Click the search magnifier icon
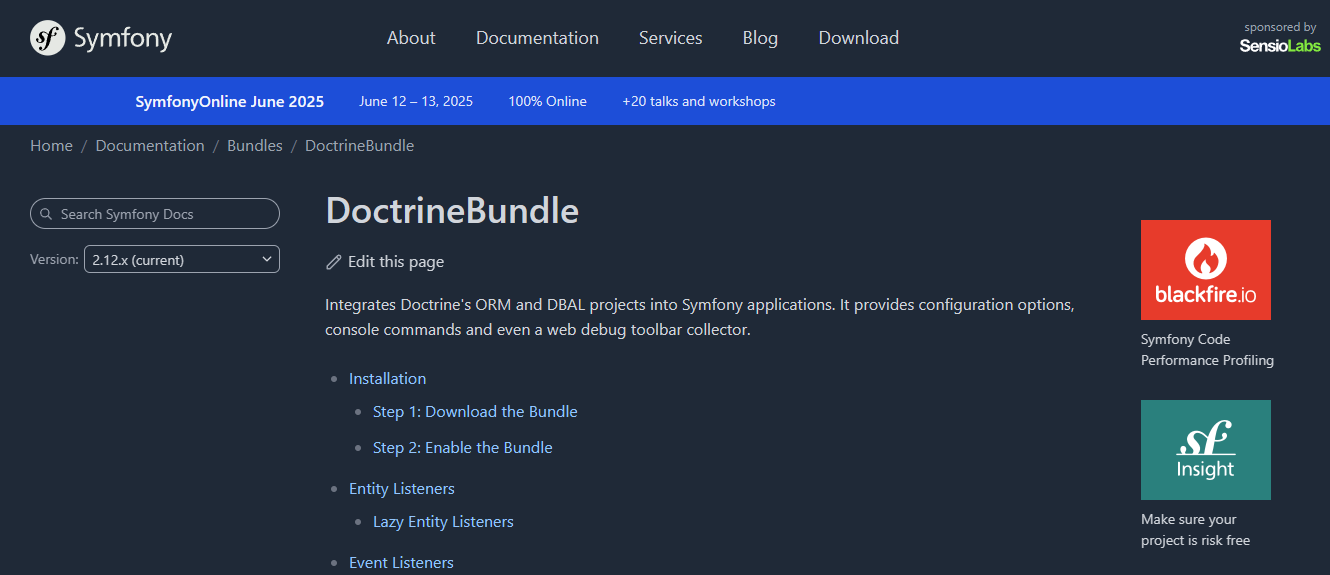Screen dimensions: 1330x575 [x=47, y=214]
